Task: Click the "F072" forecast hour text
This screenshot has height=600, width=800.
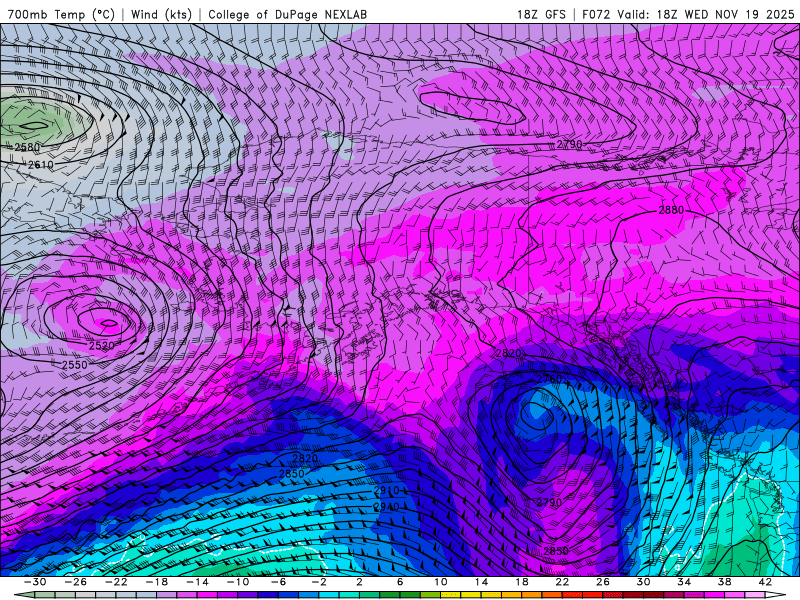Action: (596, 14)
